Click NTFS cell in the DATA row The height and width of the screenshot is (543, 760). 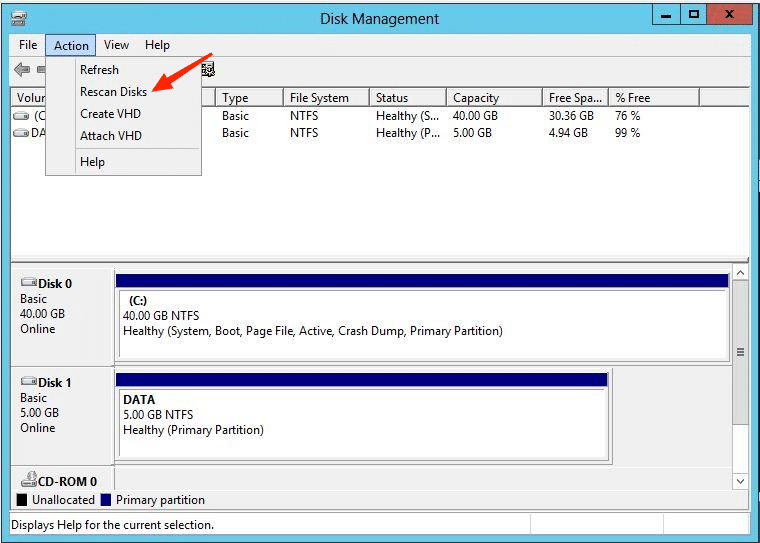pos(304,133)
